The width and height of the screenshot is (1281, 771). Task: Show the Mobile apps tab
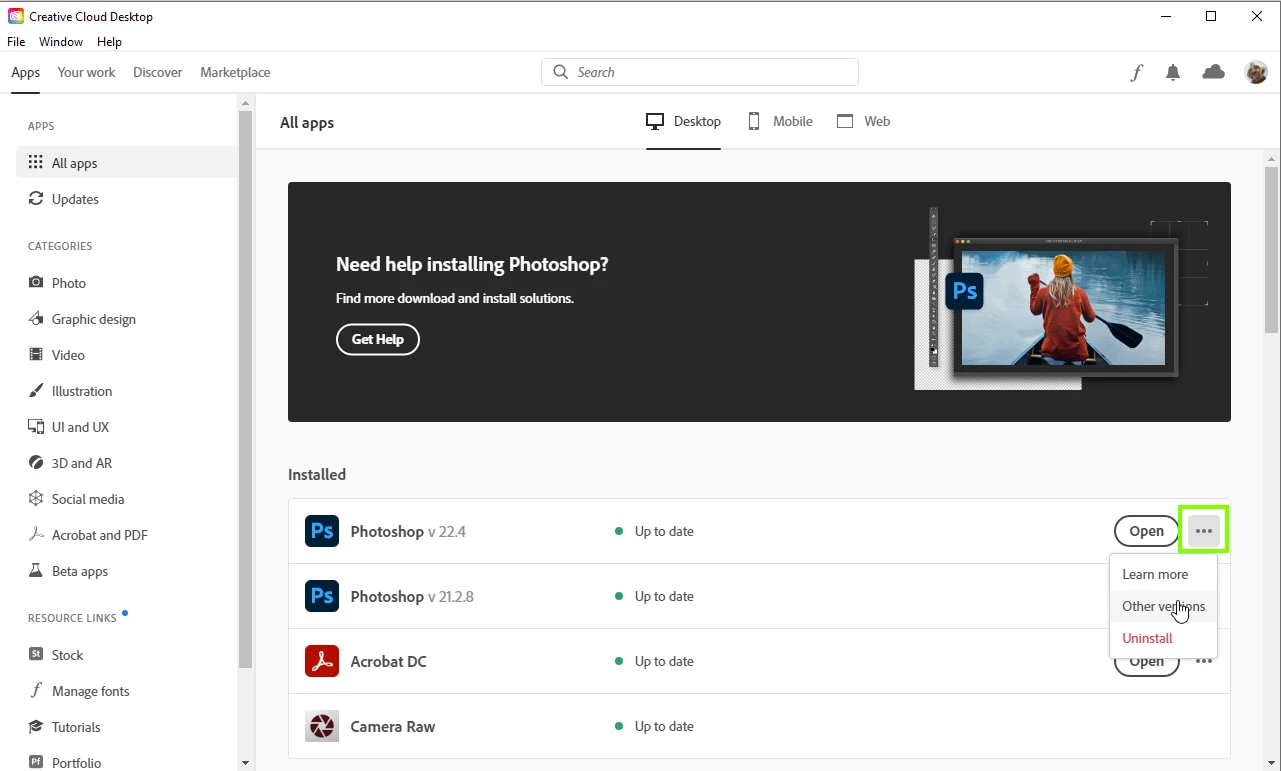point(780,121)
